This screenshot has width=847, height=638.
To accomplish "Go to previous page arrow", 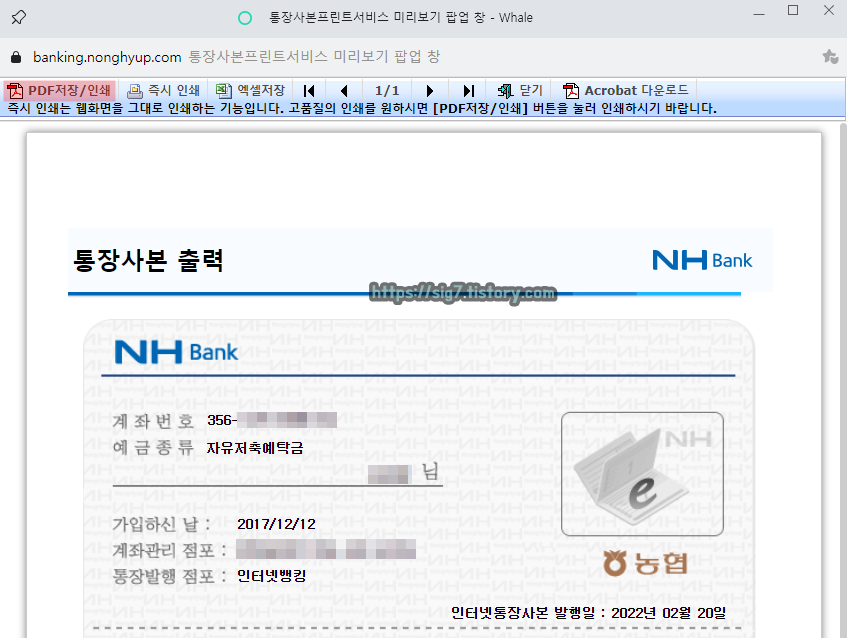I will point(344,91).
